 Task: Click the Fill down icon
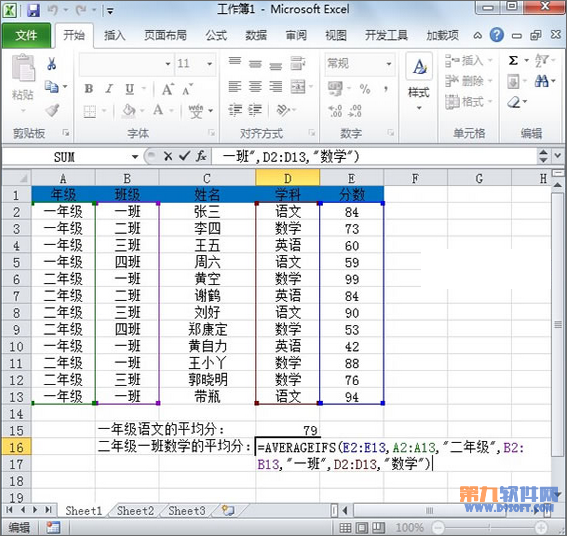513,81
